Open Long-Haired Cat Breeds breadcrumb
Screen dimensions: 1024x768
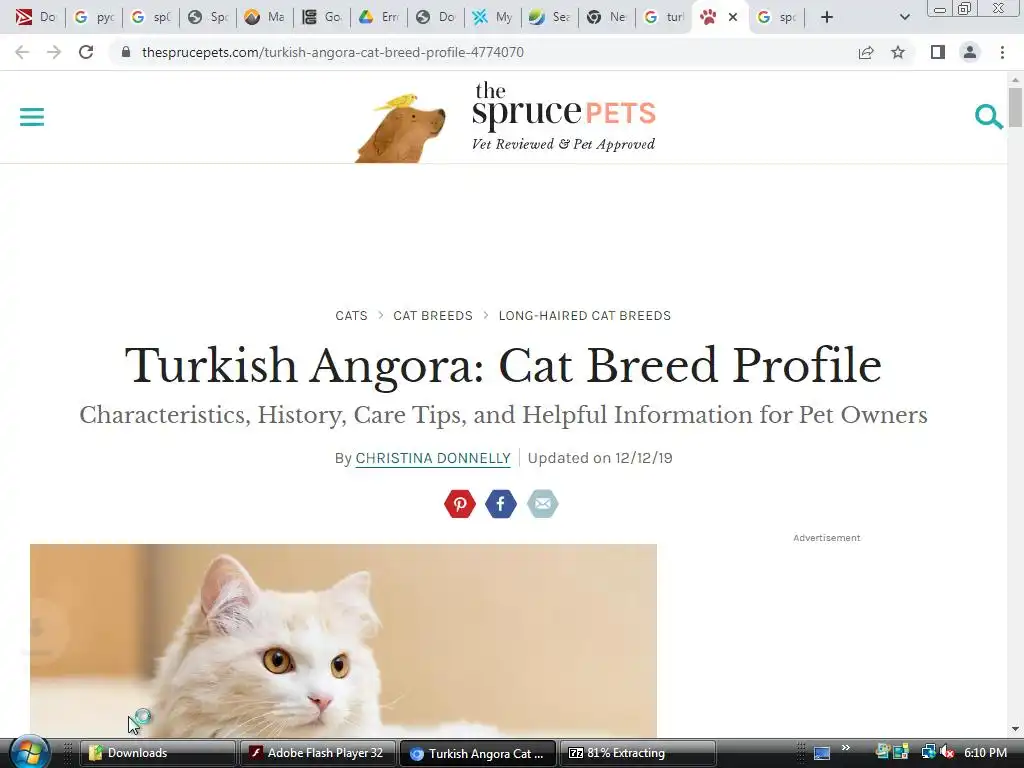tap(584, 315)
